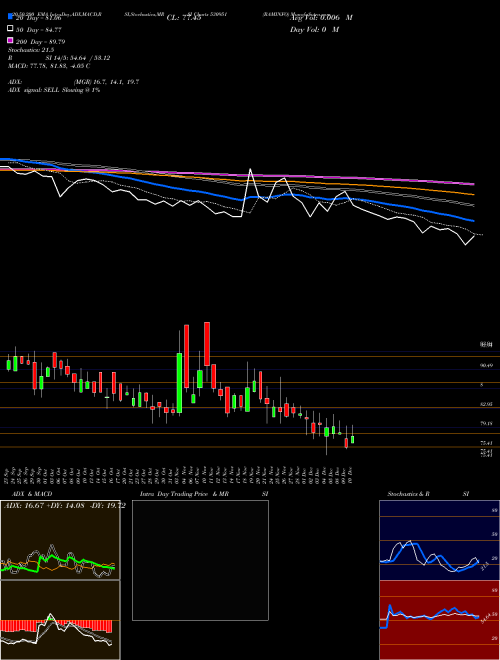
Task: Open the red RSI chart panel
Action: pos(439,620)
